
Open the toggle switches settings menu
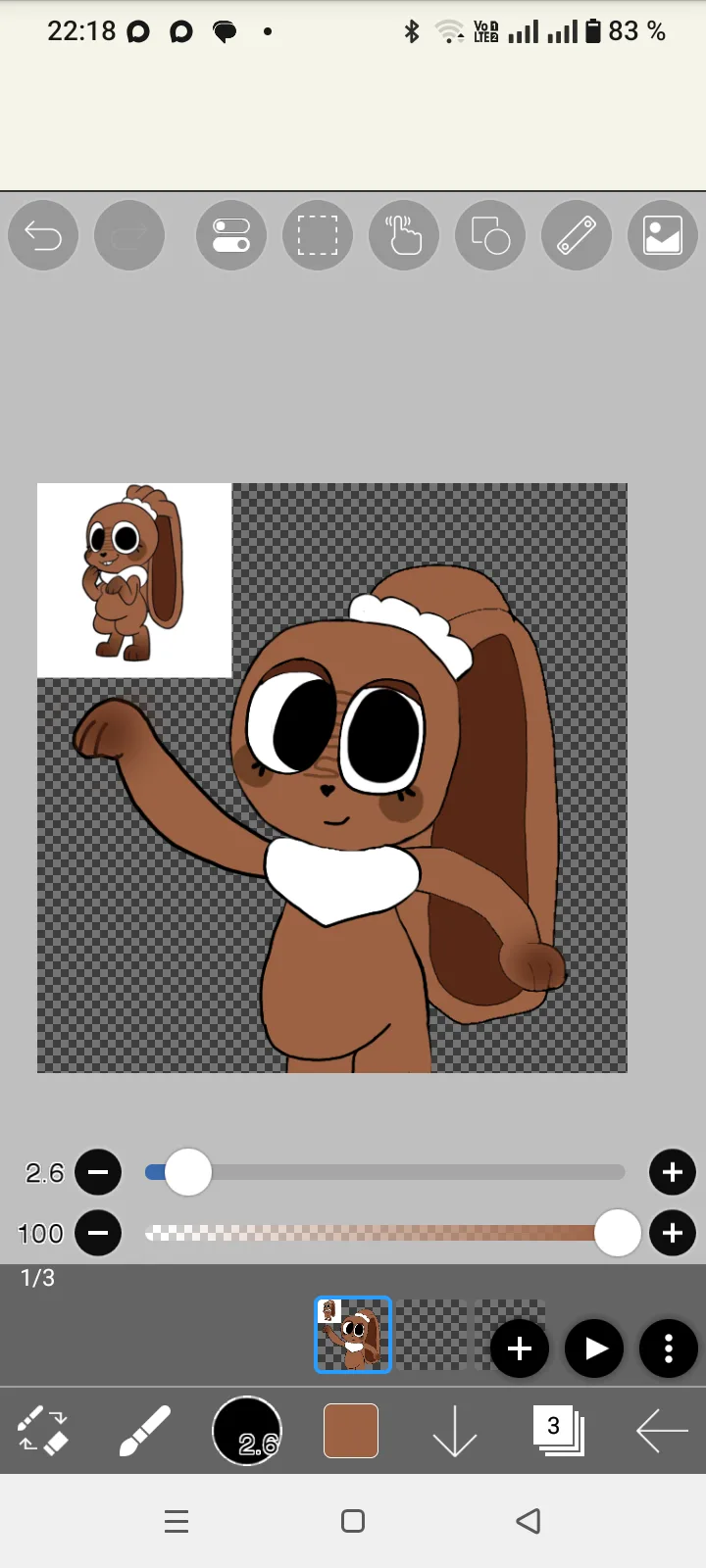point(231,235)
